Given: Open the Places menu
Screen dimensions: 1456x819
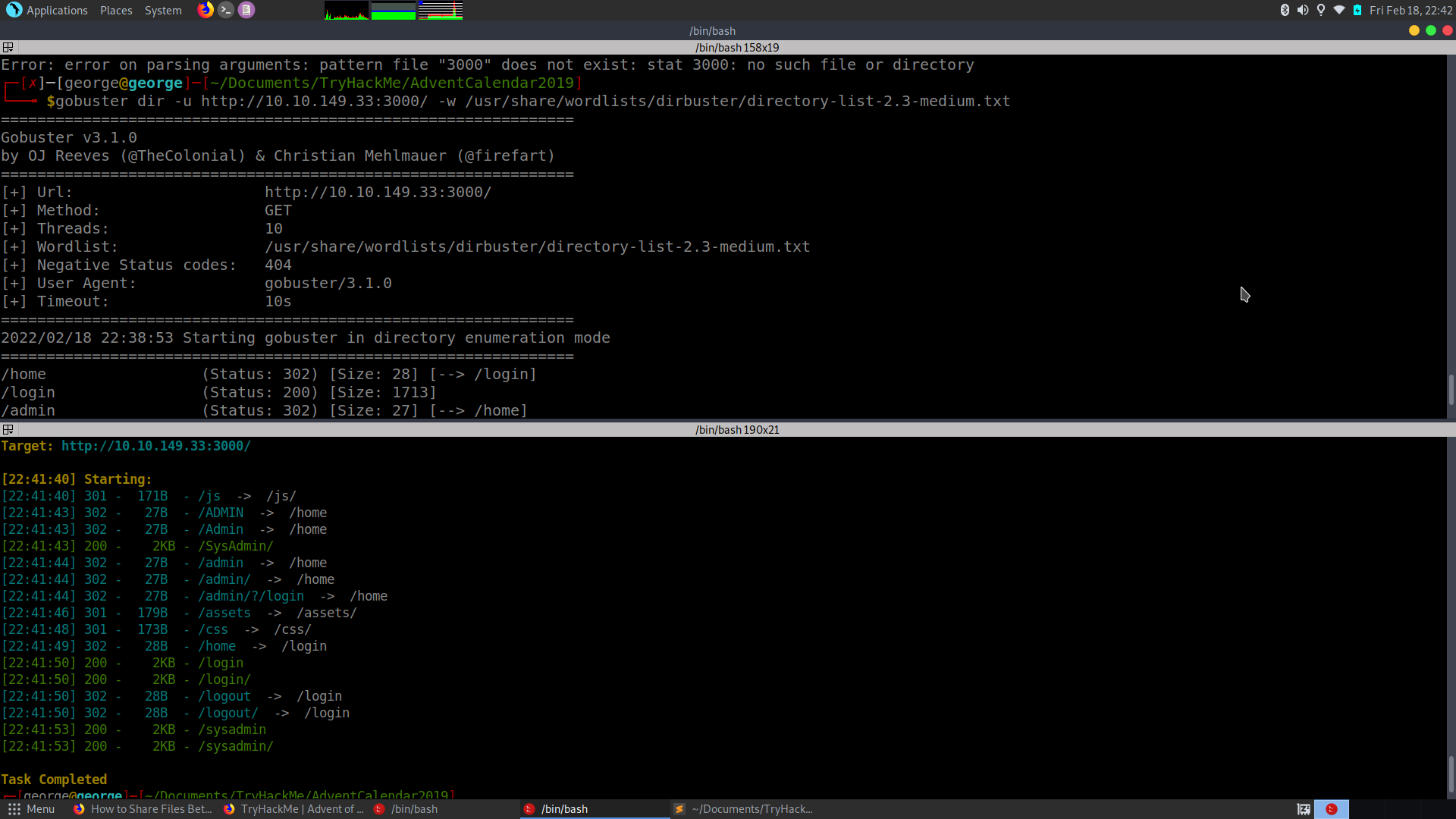Looking at the screenshot, I should tap(116, 10).
